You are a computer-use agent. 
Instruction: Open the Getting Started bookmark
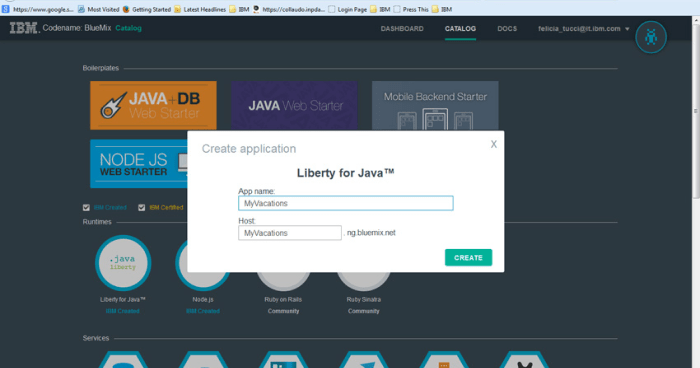(147, 9)
